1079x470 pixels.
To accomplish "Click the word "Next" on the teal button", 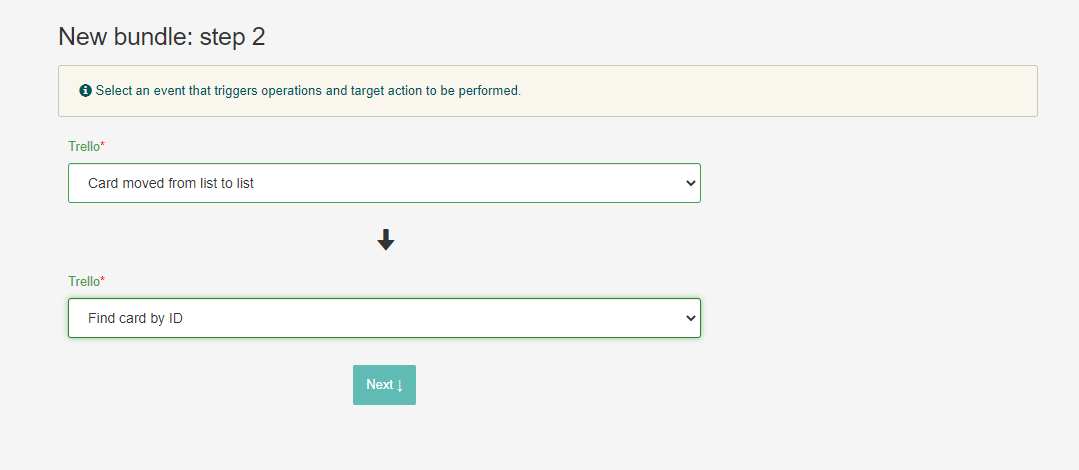I will 379,385.
